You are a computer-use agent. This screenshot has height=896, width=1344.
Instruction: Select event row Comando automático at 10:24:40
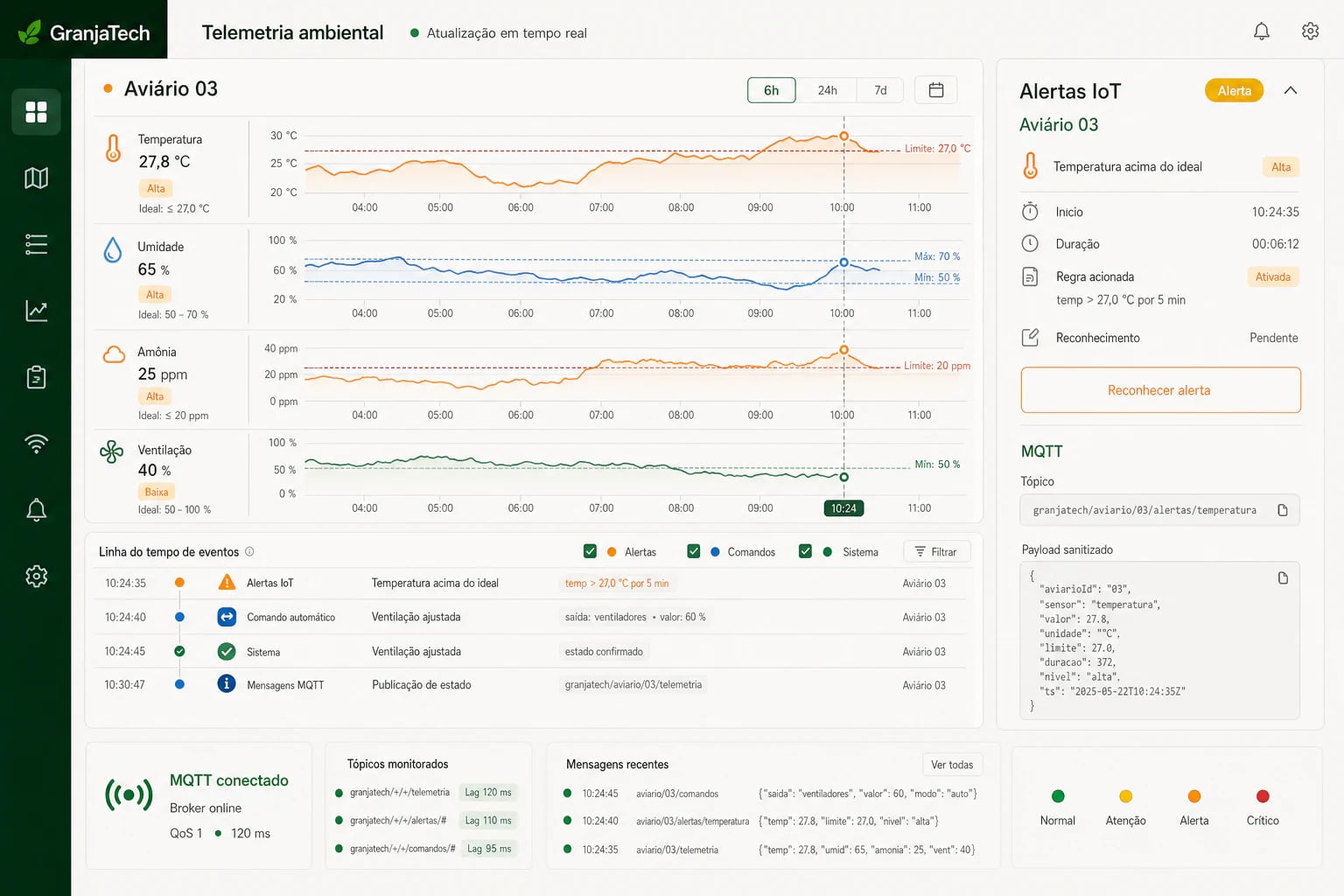(531, 617)
